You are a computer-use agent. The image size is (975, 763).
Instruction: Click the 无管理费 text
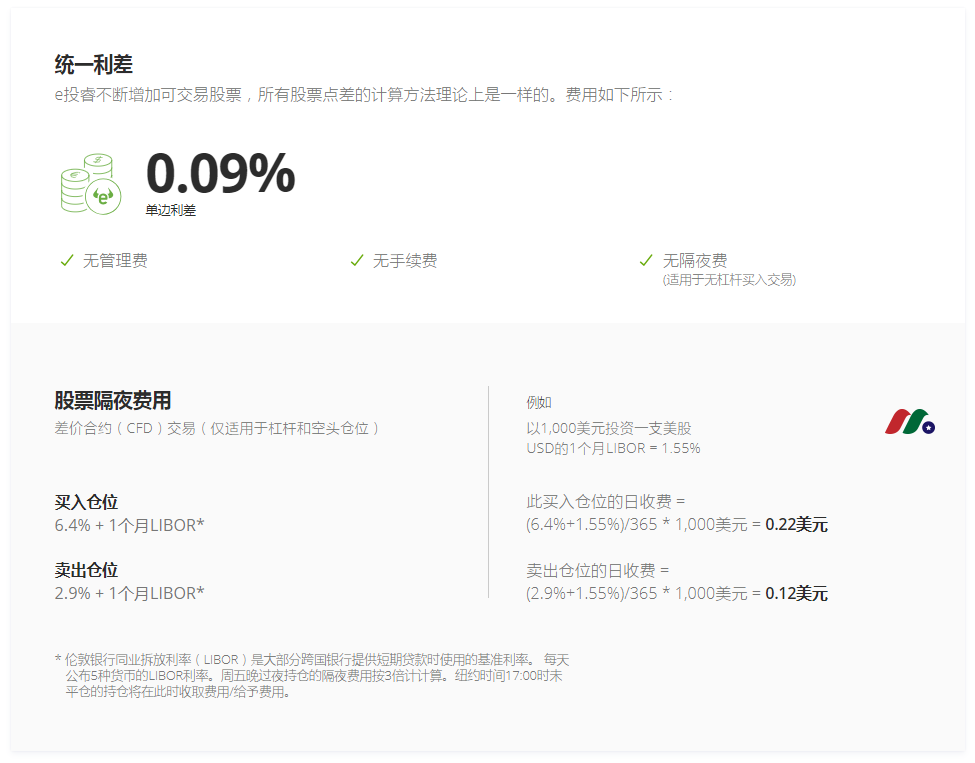coord(115,261)
